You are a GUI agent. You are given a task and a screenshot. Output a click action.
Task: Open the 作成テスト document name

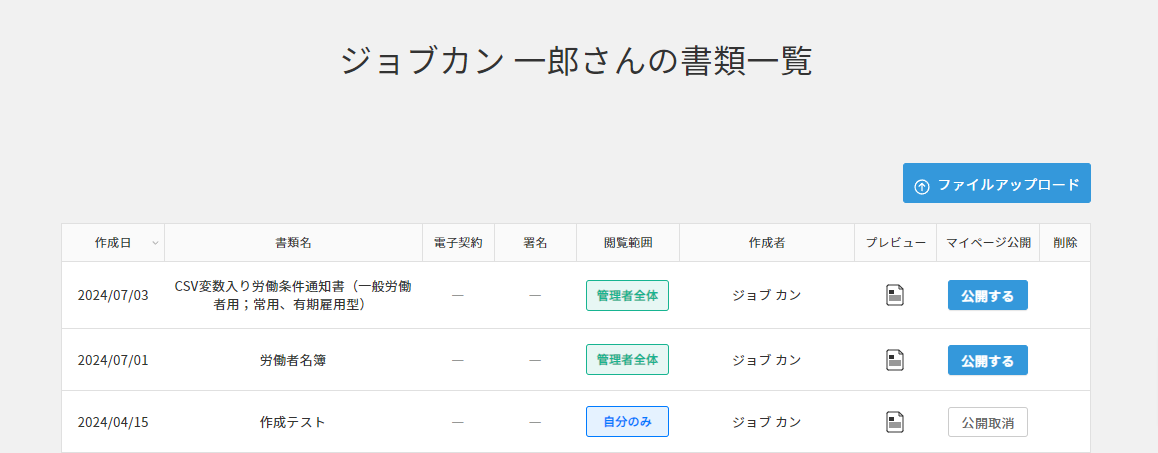click(x=293, y=422)
